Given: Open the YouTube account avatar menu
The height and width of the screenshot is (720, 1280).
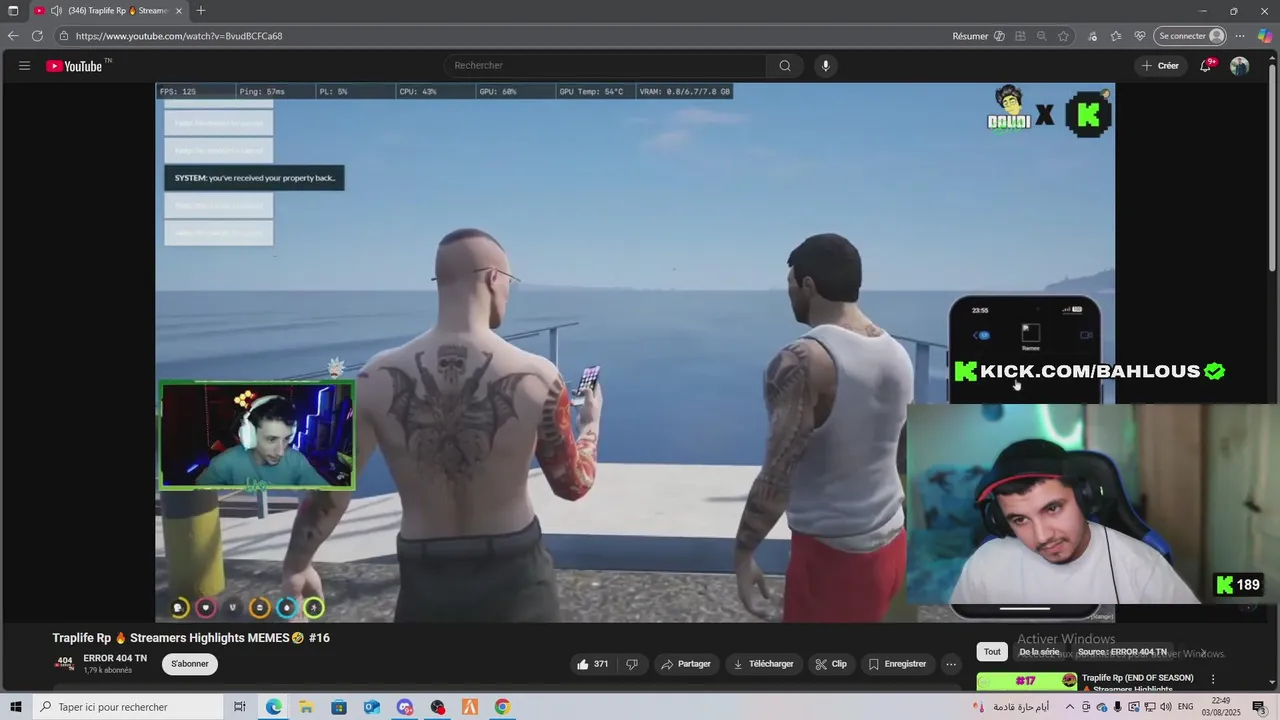Looking at the screenshot, I should pyautogui.click(x=1240, y=66).
